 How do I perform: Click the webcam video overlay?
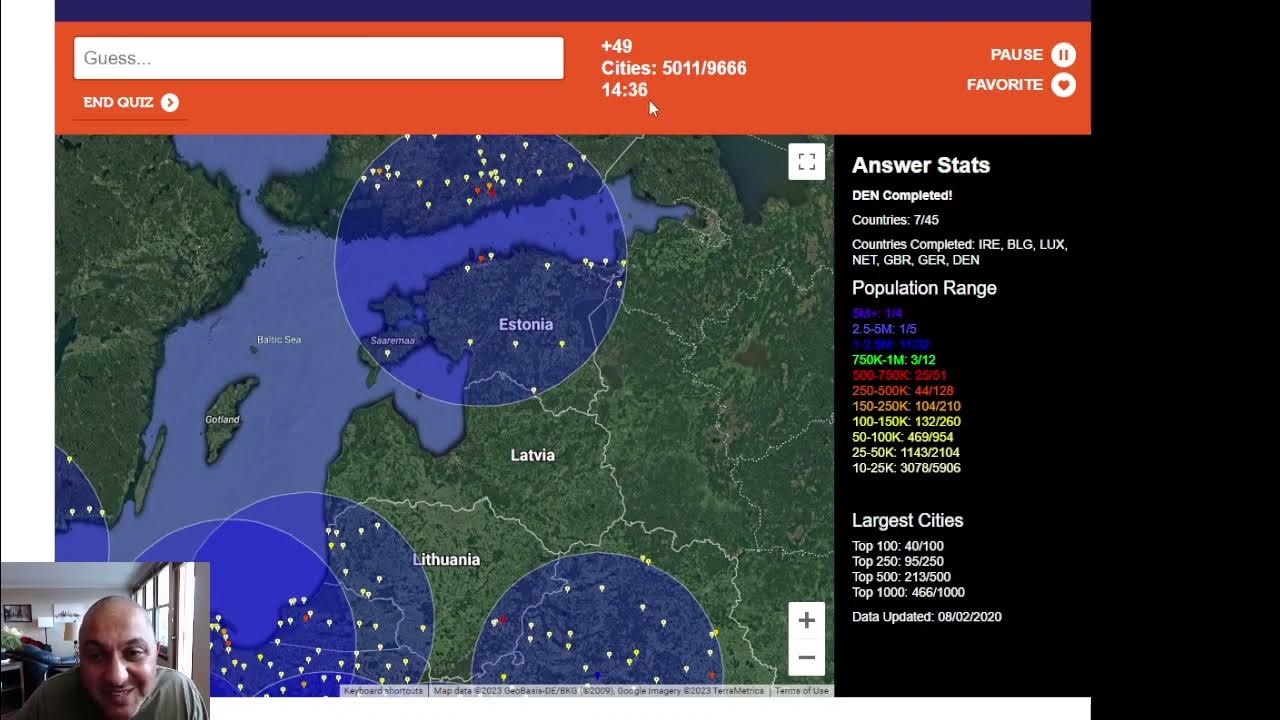coord(105,641)
